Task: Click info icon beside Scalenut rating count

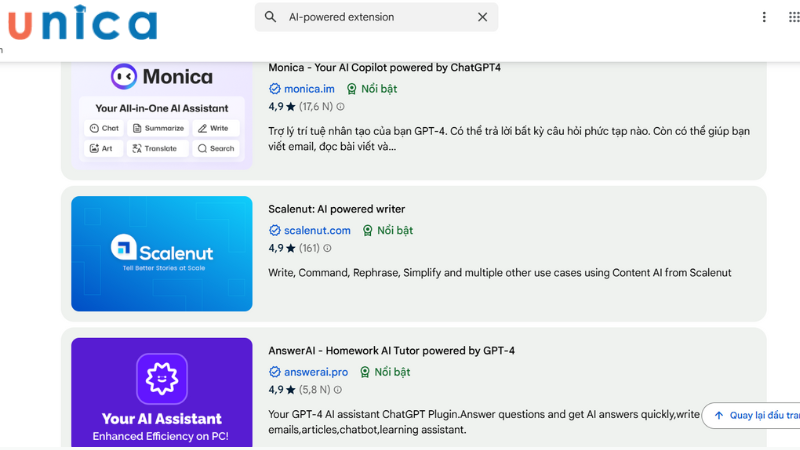Action: click(327, 249)
